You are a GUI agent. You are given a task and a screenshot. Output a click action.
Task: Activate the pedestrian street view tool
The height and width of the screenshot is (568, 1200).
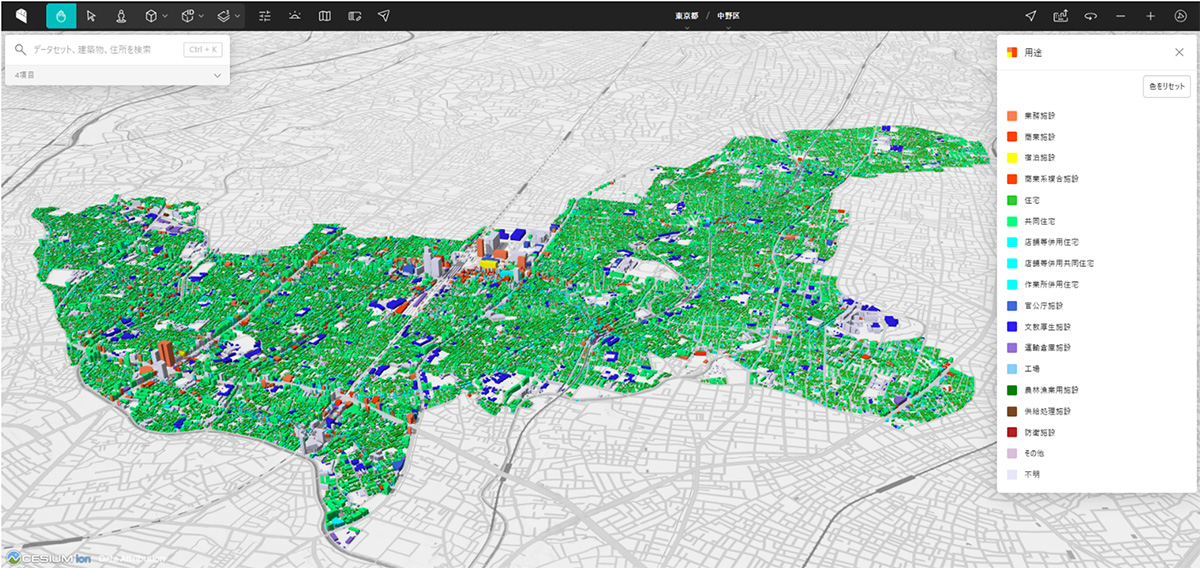[x=121, y=16]
